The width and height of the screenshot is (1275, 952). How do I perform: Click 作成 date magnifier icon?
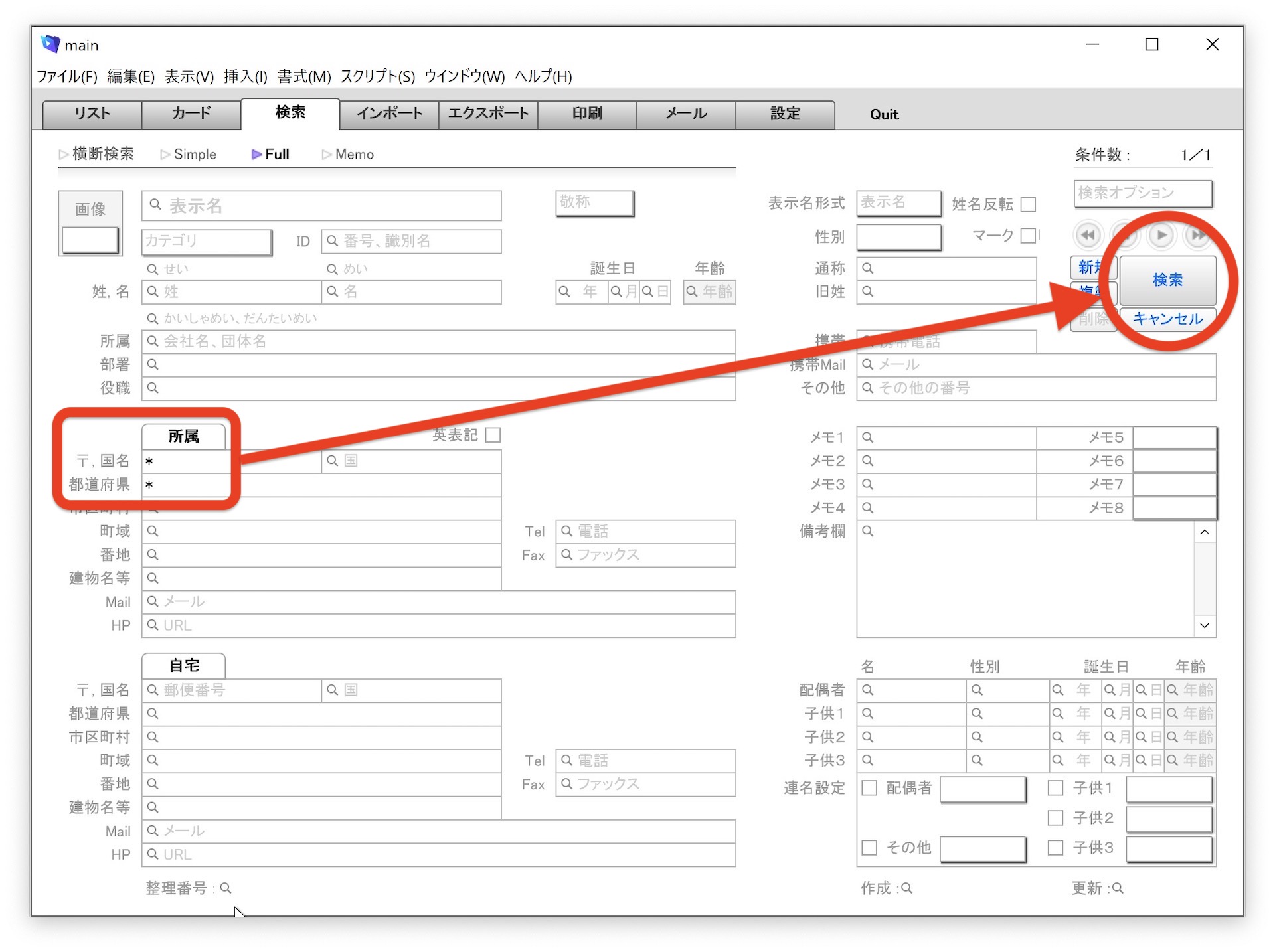(907, 888)
